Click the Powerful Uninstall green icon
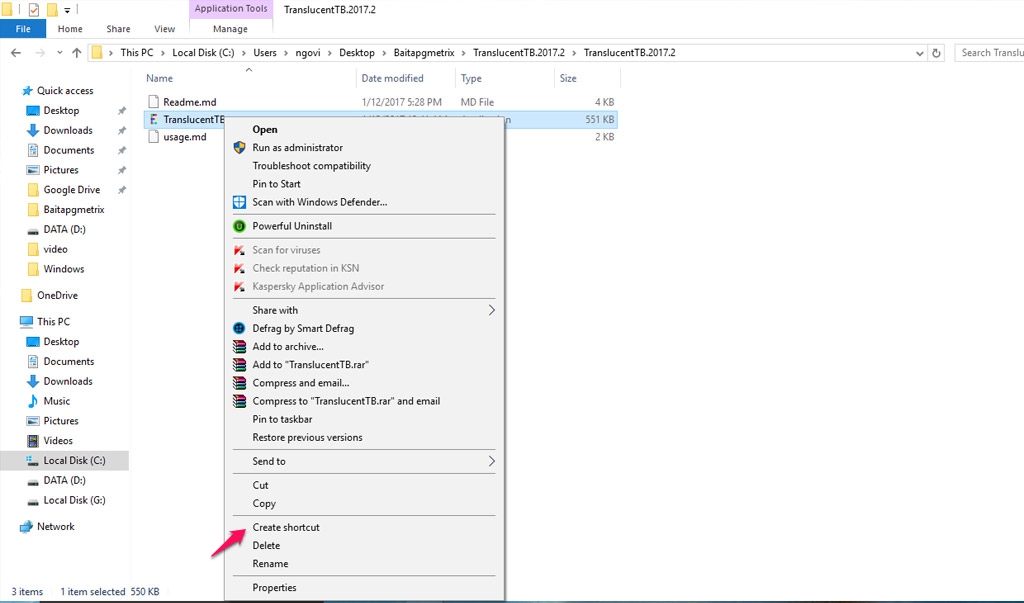The image size is (1024, 603). click(239, 226)
